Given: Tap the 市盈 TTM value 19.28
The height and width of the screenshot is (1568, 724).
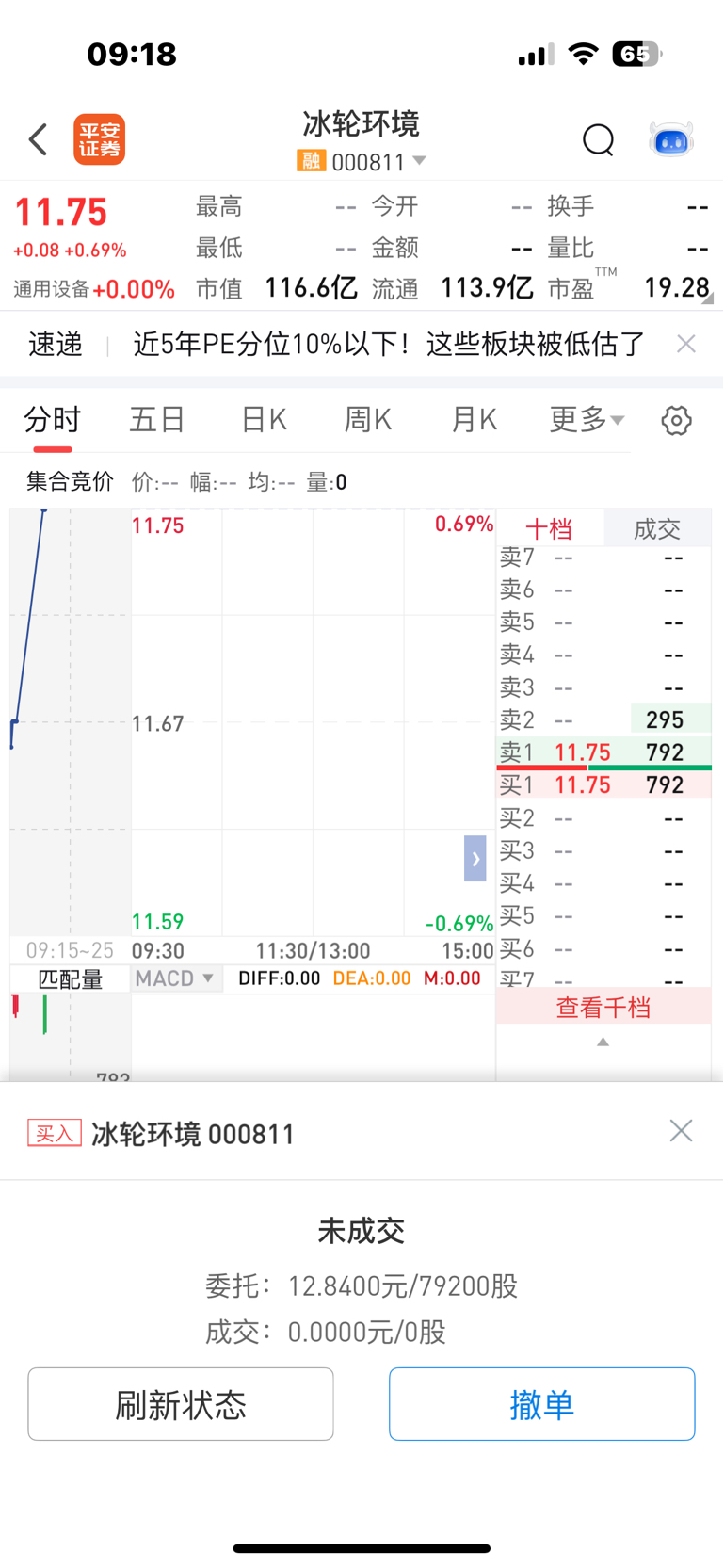Looking at the screenshot, I should [676, 287].
